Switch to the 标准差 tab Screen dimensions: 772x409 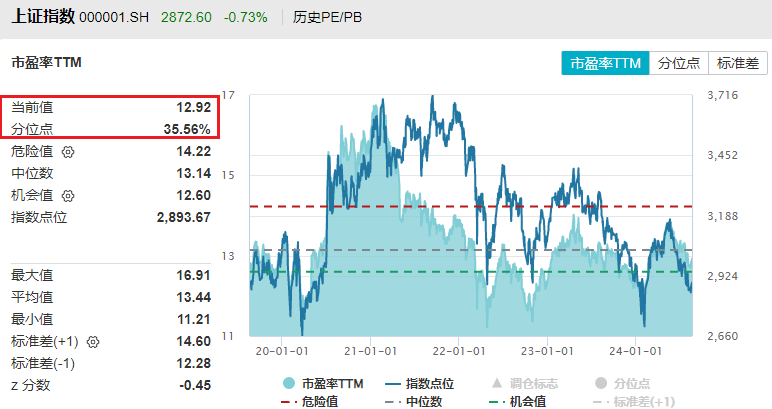tap(738, 63)
